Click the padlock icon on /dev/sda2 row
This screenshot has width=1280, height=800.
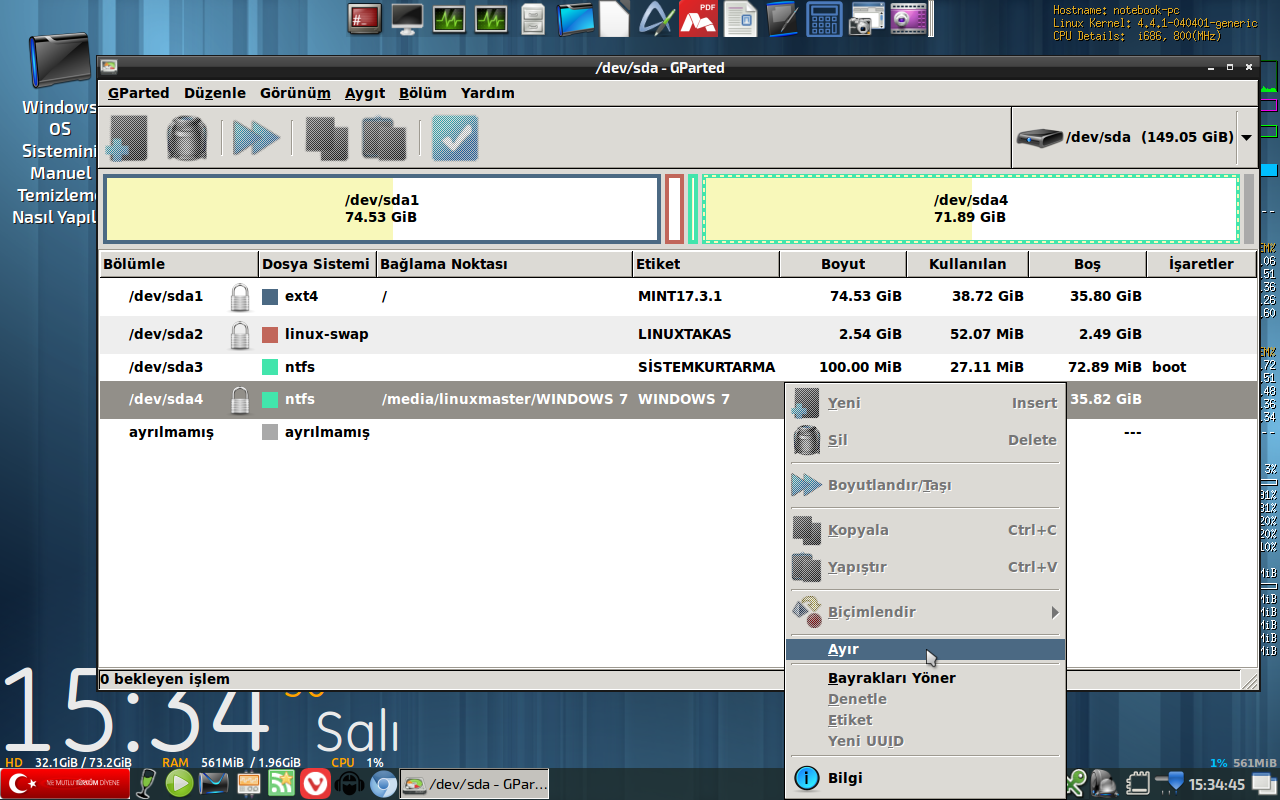[240, 335]
